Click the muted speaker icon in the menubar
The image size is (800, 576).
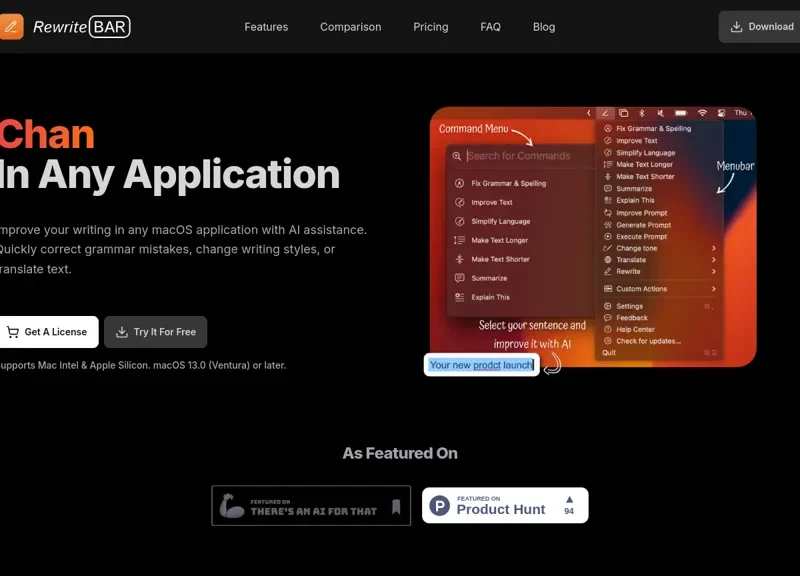pos(659,114)
